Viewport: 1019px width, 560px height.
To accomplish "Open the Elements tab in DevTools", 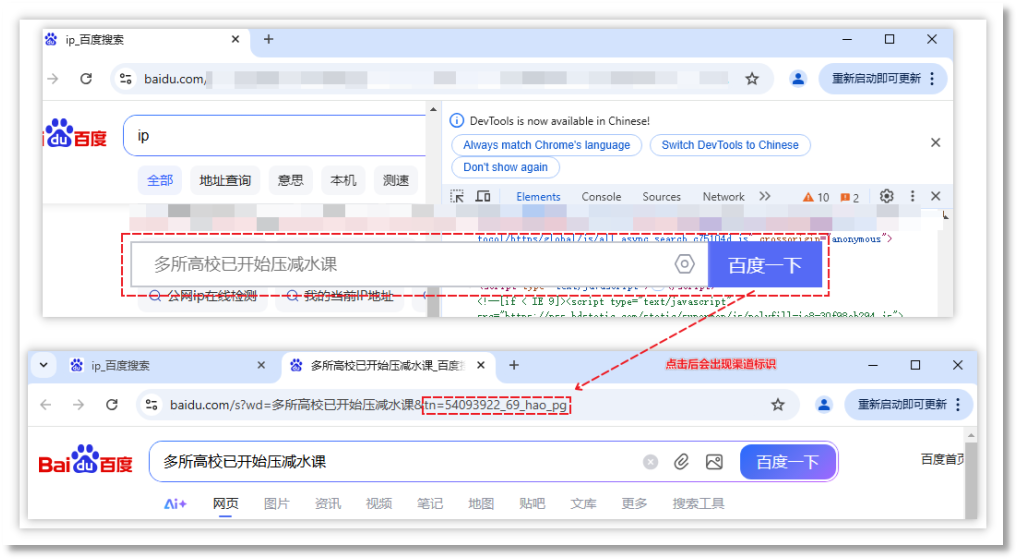I will [538, 196].
